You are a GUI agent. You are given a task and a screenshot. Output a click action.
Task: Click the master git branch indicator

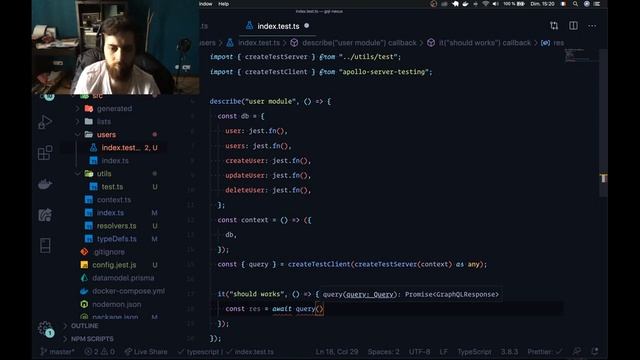coord(58,351)
